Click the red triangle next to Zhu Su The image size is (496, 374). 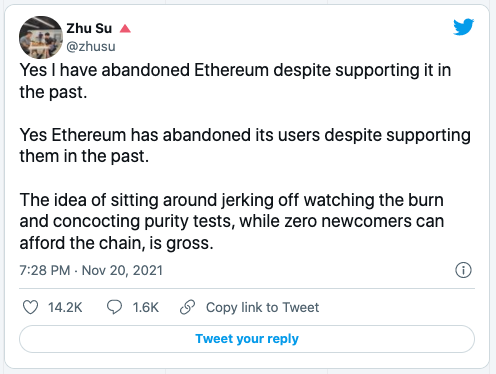pos(125,29)
